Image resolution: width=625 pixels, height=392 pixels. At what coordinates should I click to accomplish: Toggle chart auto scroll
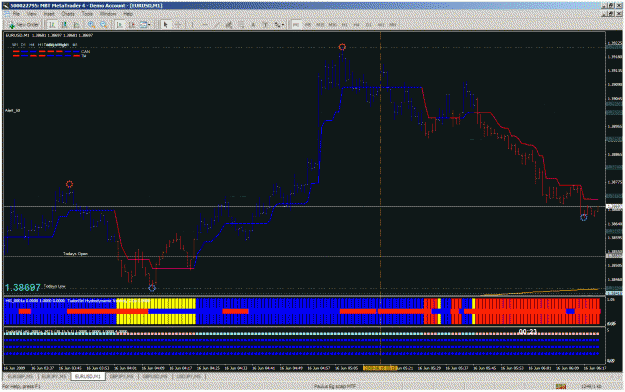(x=120, y=25)
